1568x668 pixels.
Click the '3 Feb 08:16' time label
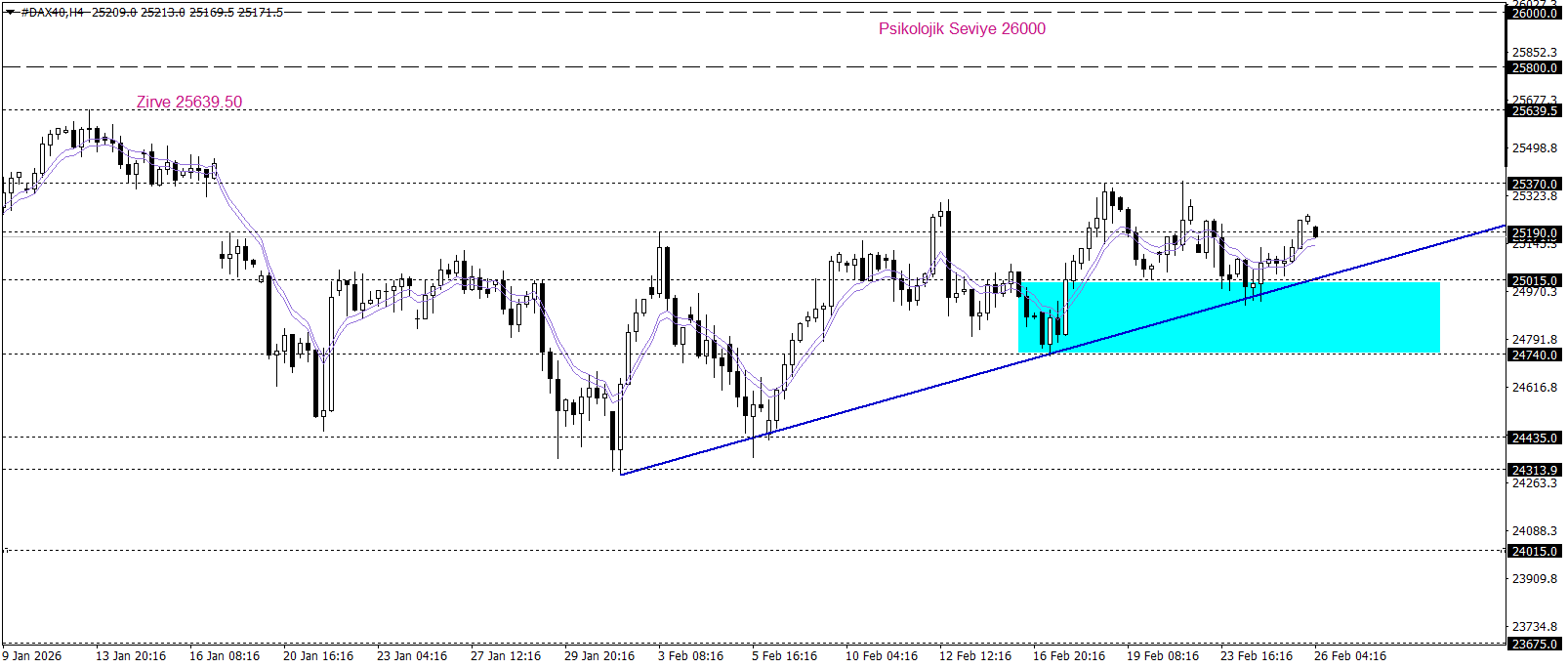[690, 656]
